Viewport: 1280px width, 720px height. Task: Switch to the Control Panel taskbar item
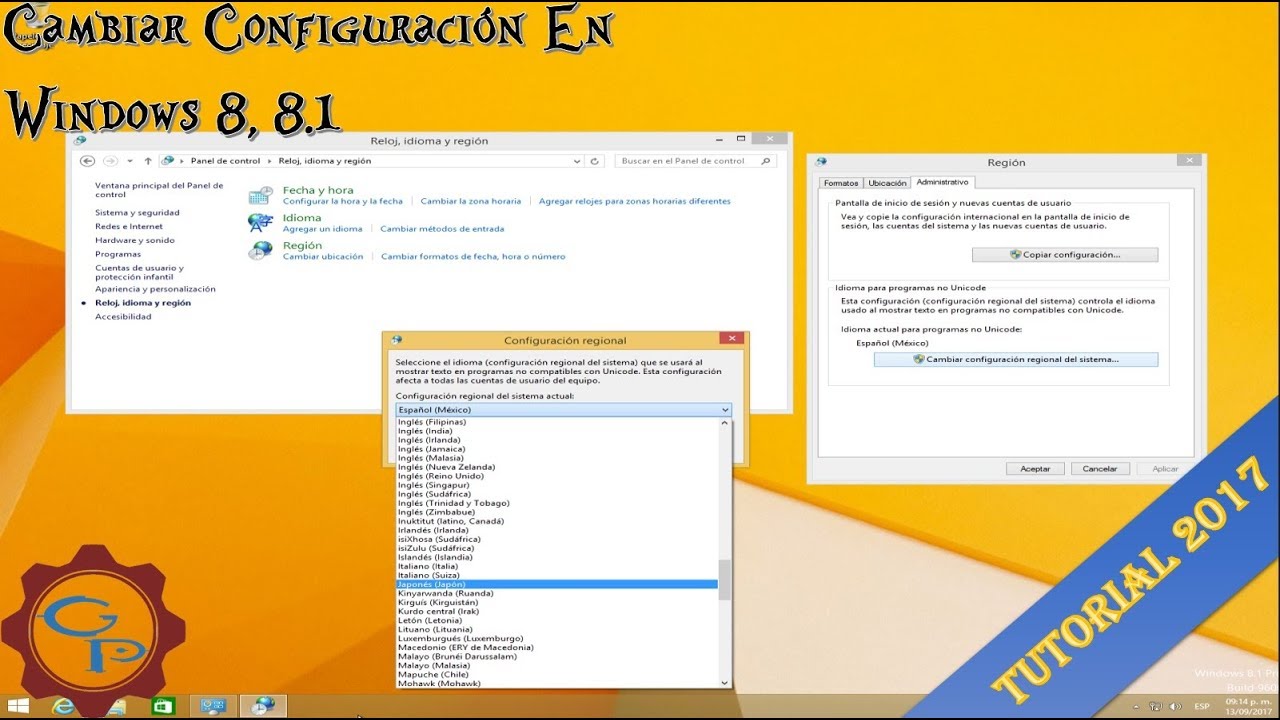coord(213,706)
